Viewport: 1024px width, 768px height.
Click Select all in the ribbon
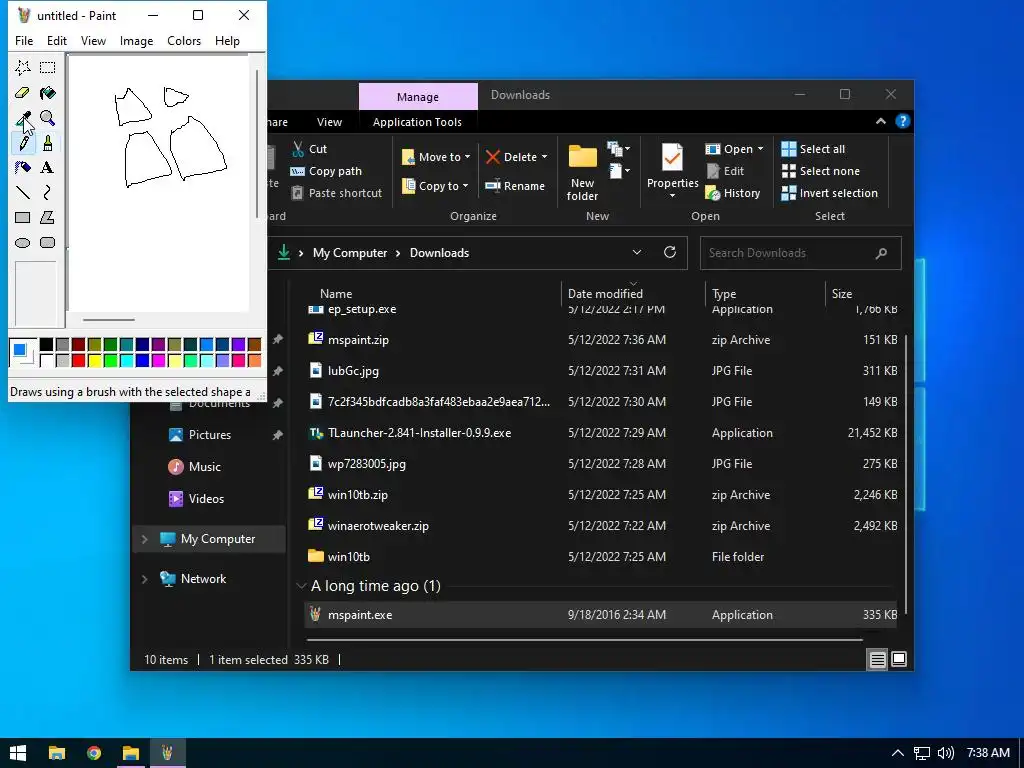pyautogui.click(x=814, y=149)
